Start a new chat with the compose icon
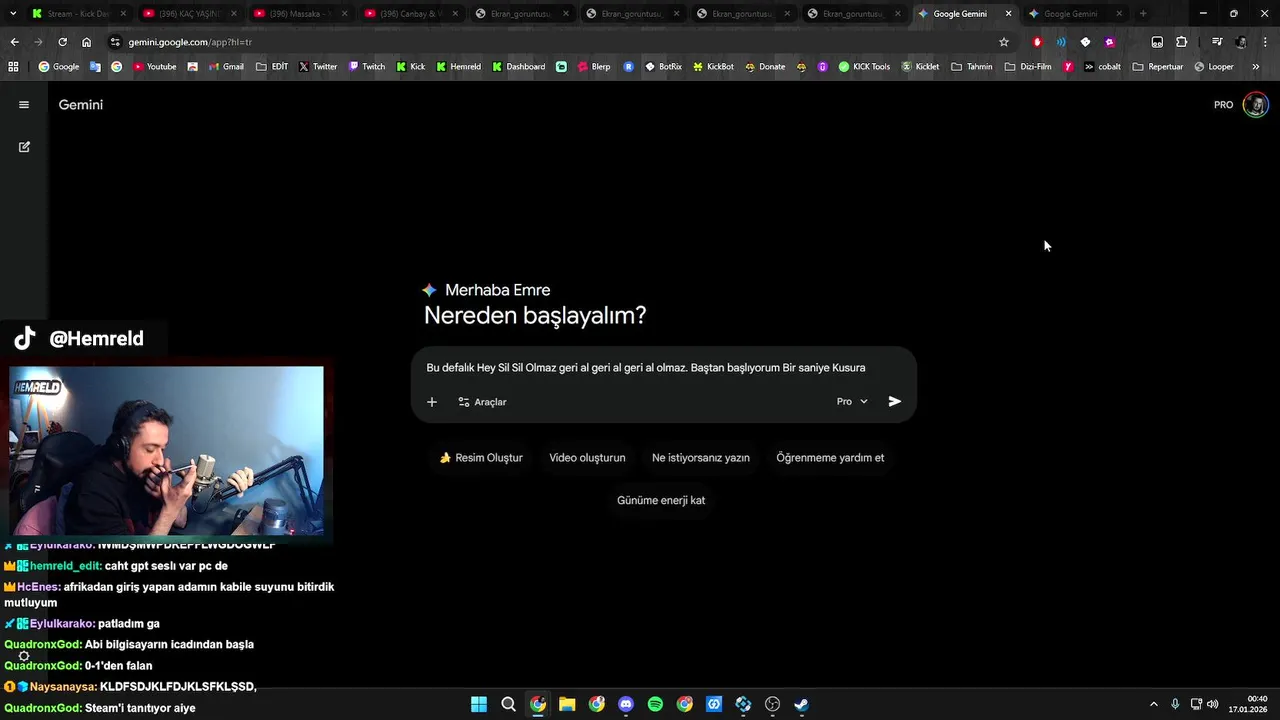 click(24, 147)
